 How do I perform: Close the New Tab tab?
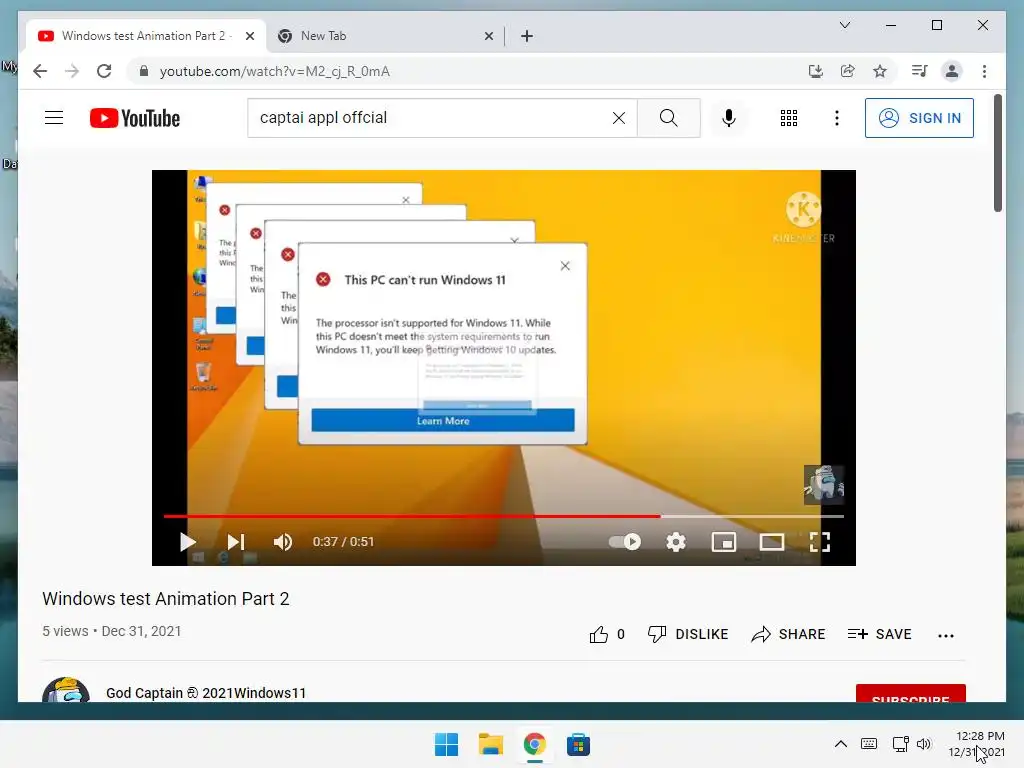(x=488, y=36)
